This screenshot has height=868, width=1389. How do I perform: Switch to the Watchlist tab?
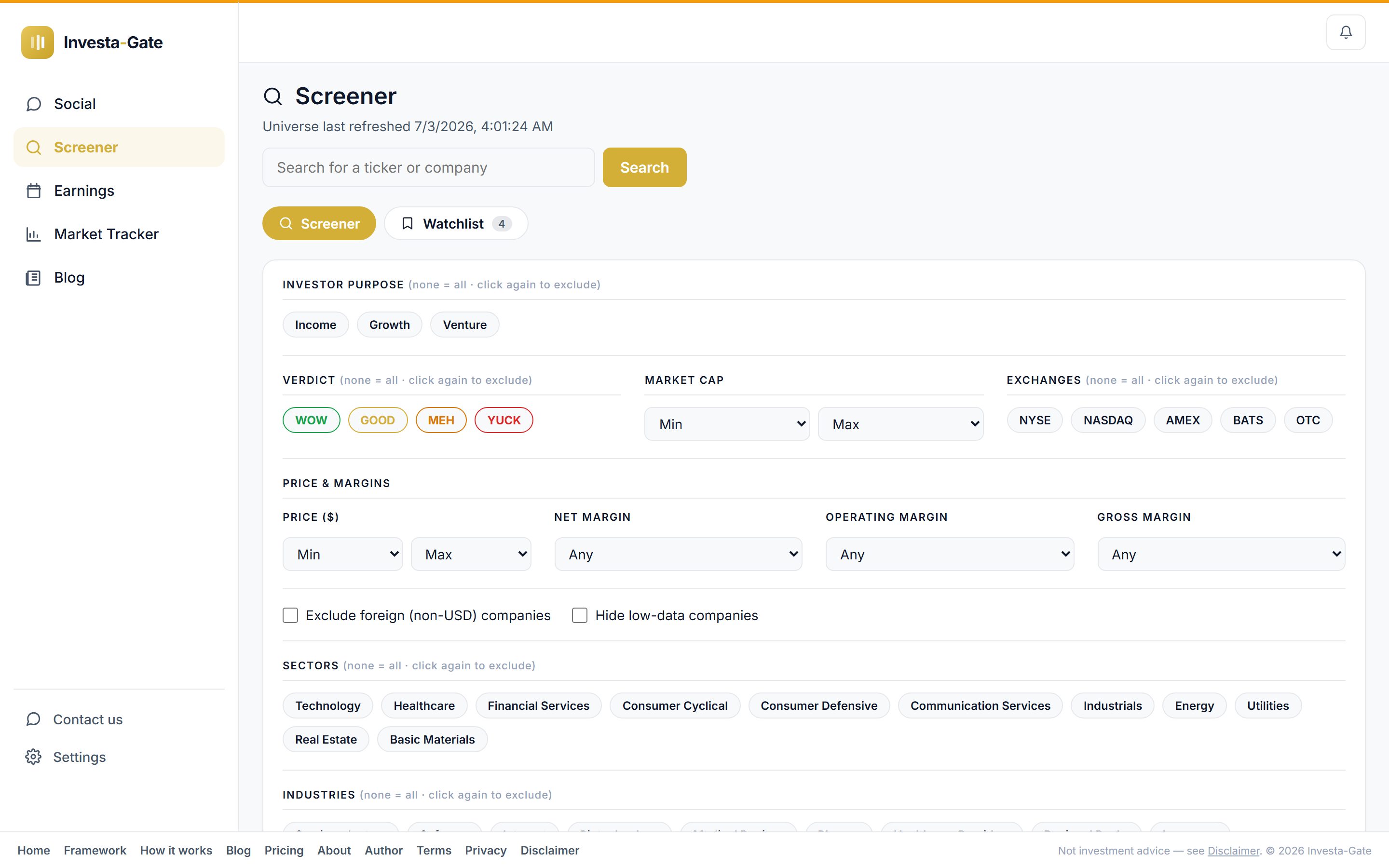(456, 223)
